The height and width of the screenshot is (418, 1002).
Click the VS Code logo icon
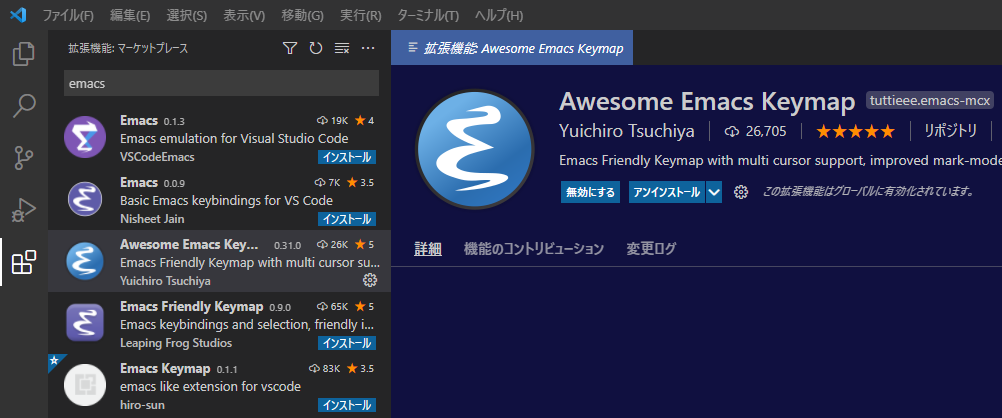[18, 15]
